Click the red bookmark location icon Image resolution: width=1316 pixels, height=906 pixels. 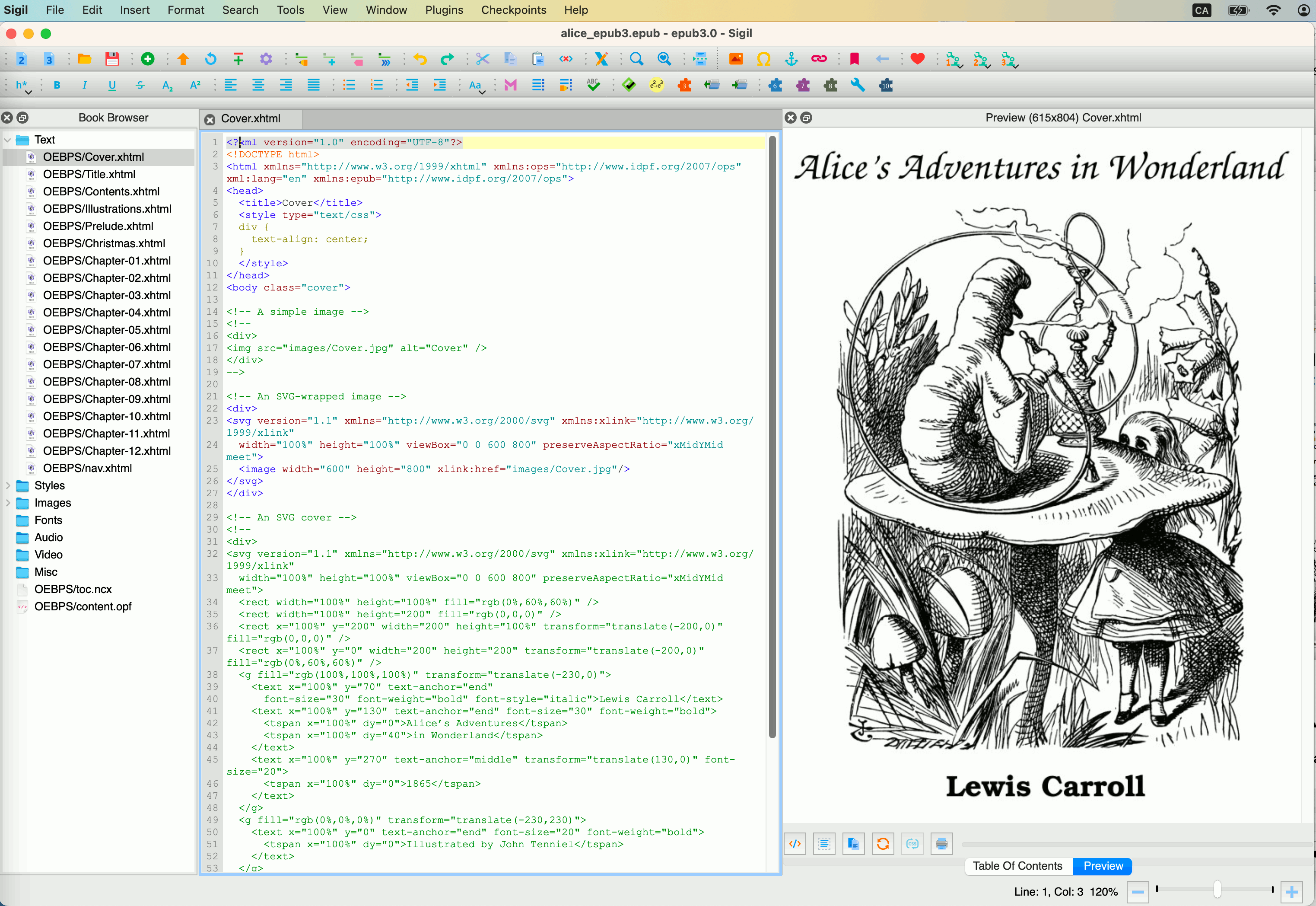[x=854, y=59]
